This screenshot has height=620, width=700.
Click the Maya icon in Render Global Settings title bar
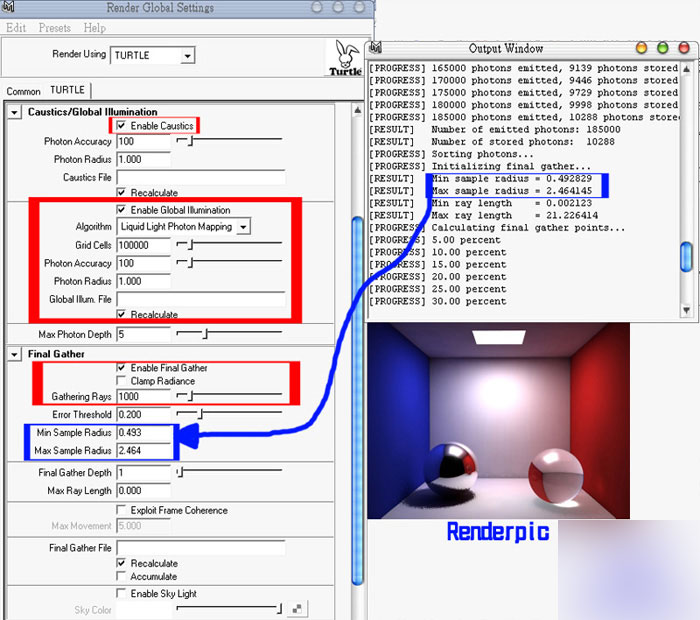(x=9, y=7)
